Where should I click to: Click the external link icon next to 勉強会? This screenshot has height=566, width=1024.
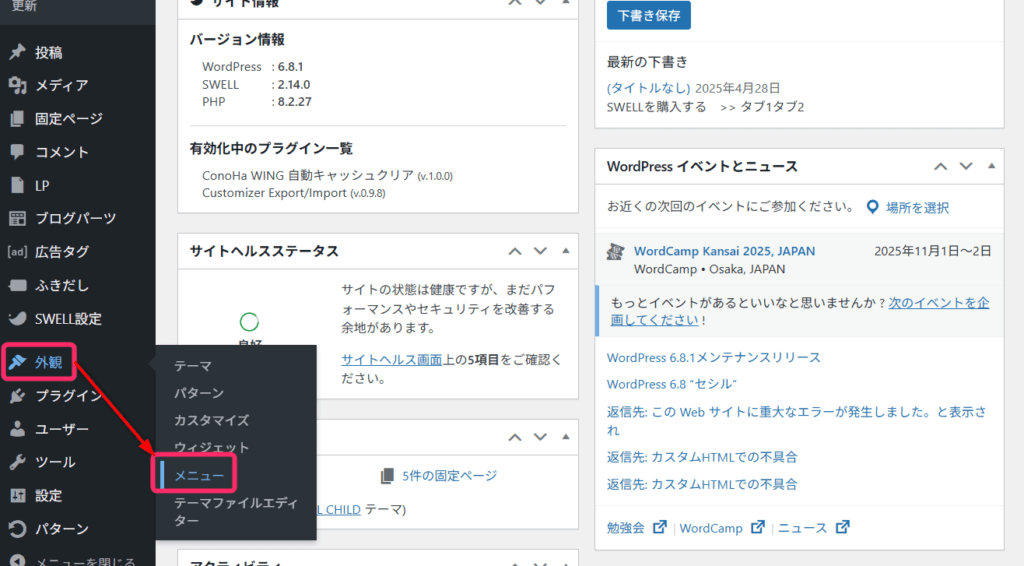pyautogui.click(x=660, y=527)
